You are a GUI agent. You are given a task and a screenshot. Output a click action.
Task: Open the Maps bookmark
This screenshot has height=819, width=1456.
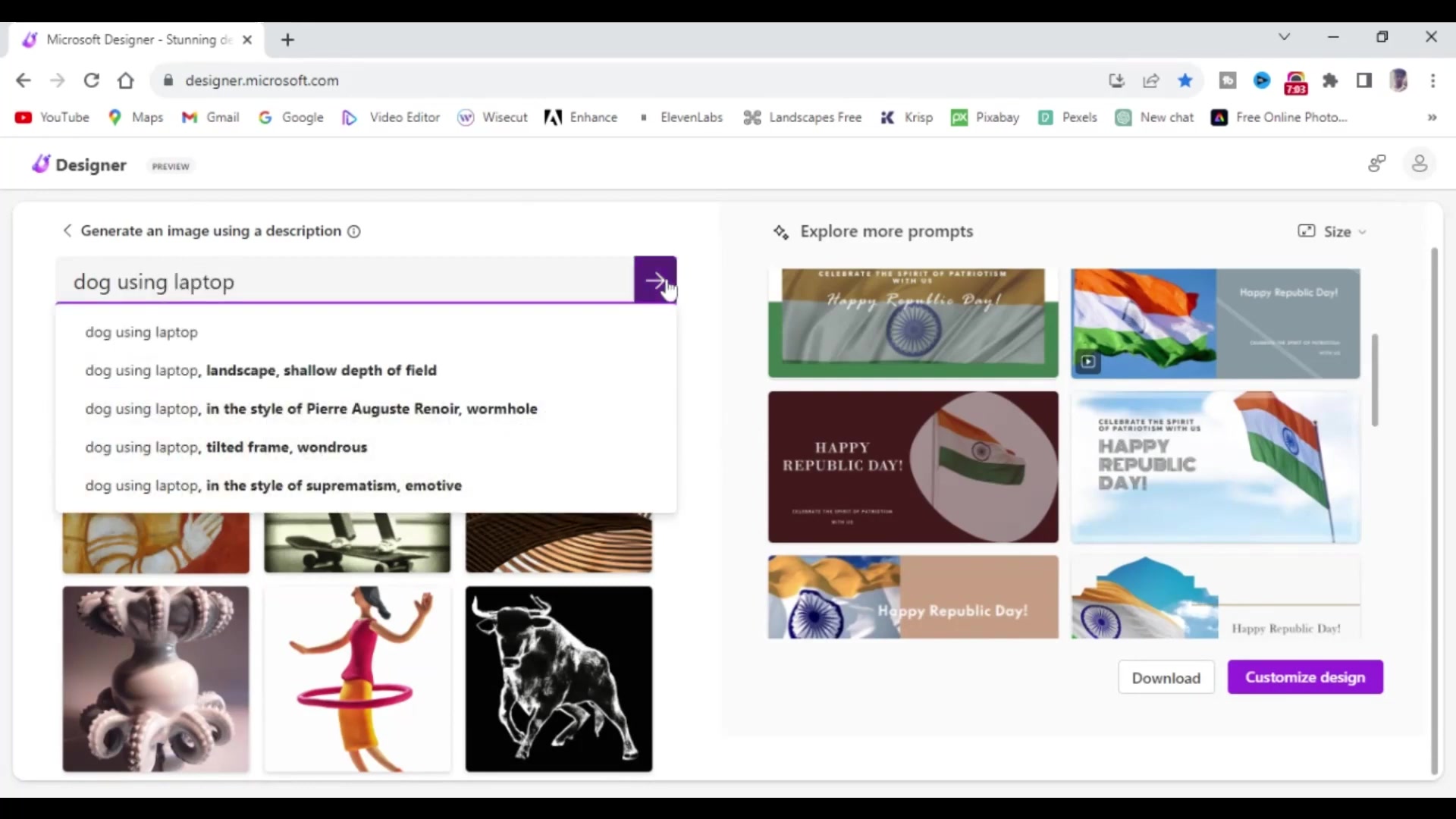(x=136, y=118)
